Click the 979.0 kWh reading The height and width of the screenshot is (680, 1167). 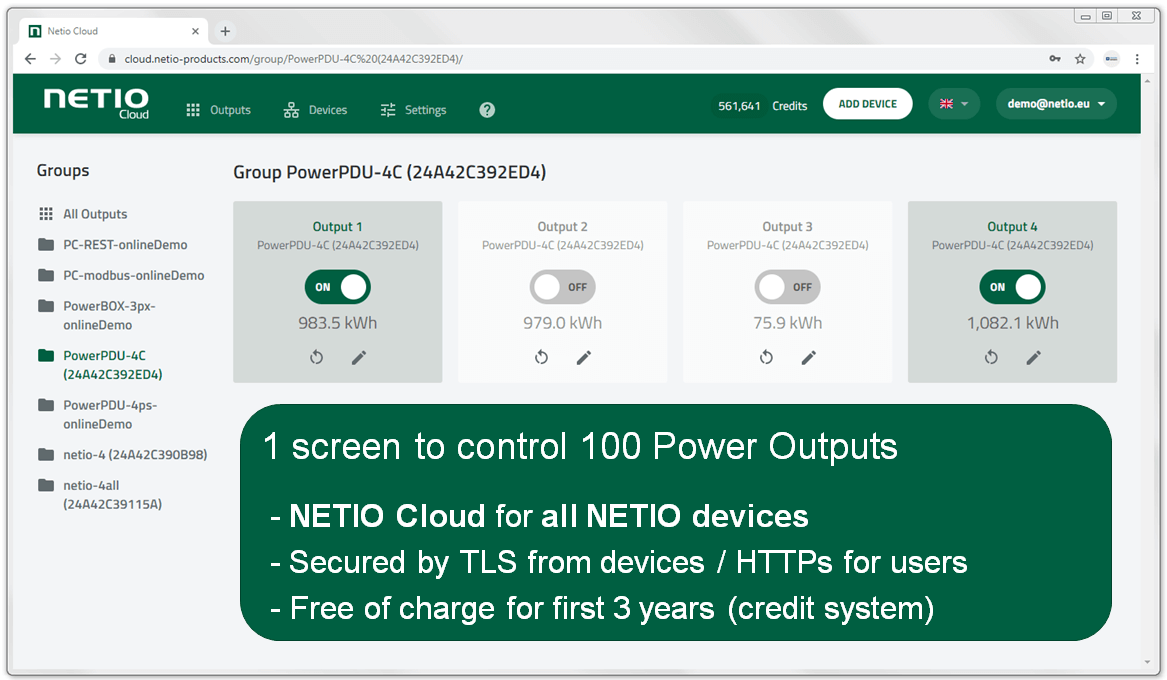pyautogui.click(x=563, y=323)
